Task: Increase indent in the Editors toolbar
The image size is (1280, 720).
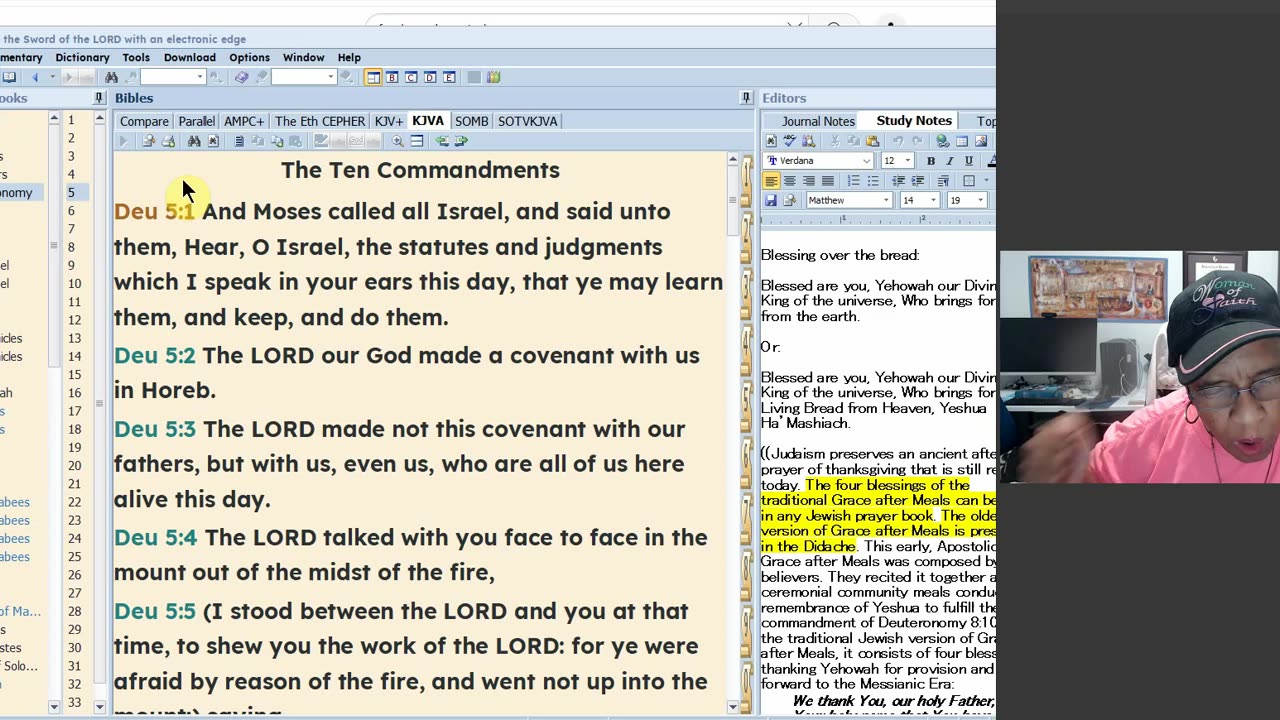Action: coord(917,180)
